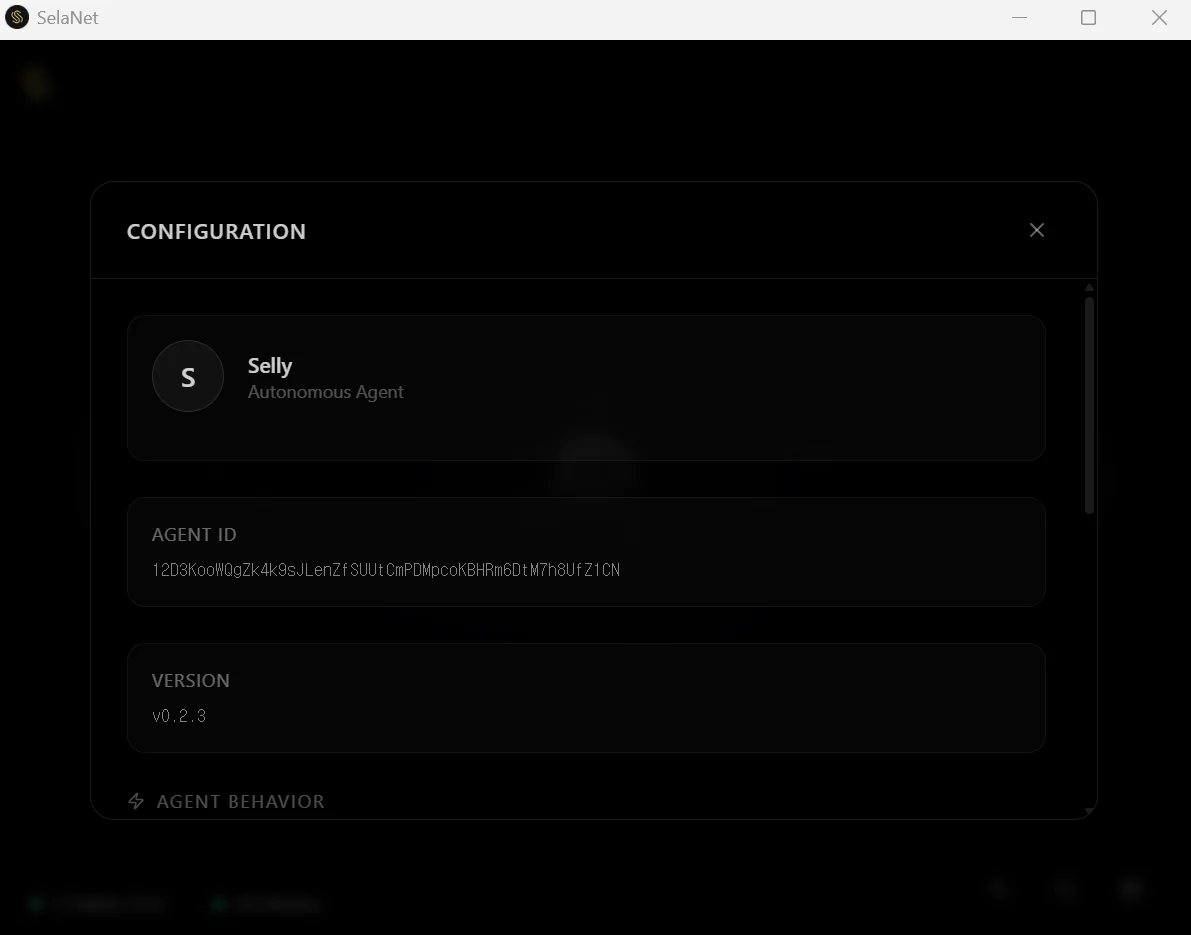Click the SelaNet logo in title bar
The image size is (1191, 935).
(17, 18)
